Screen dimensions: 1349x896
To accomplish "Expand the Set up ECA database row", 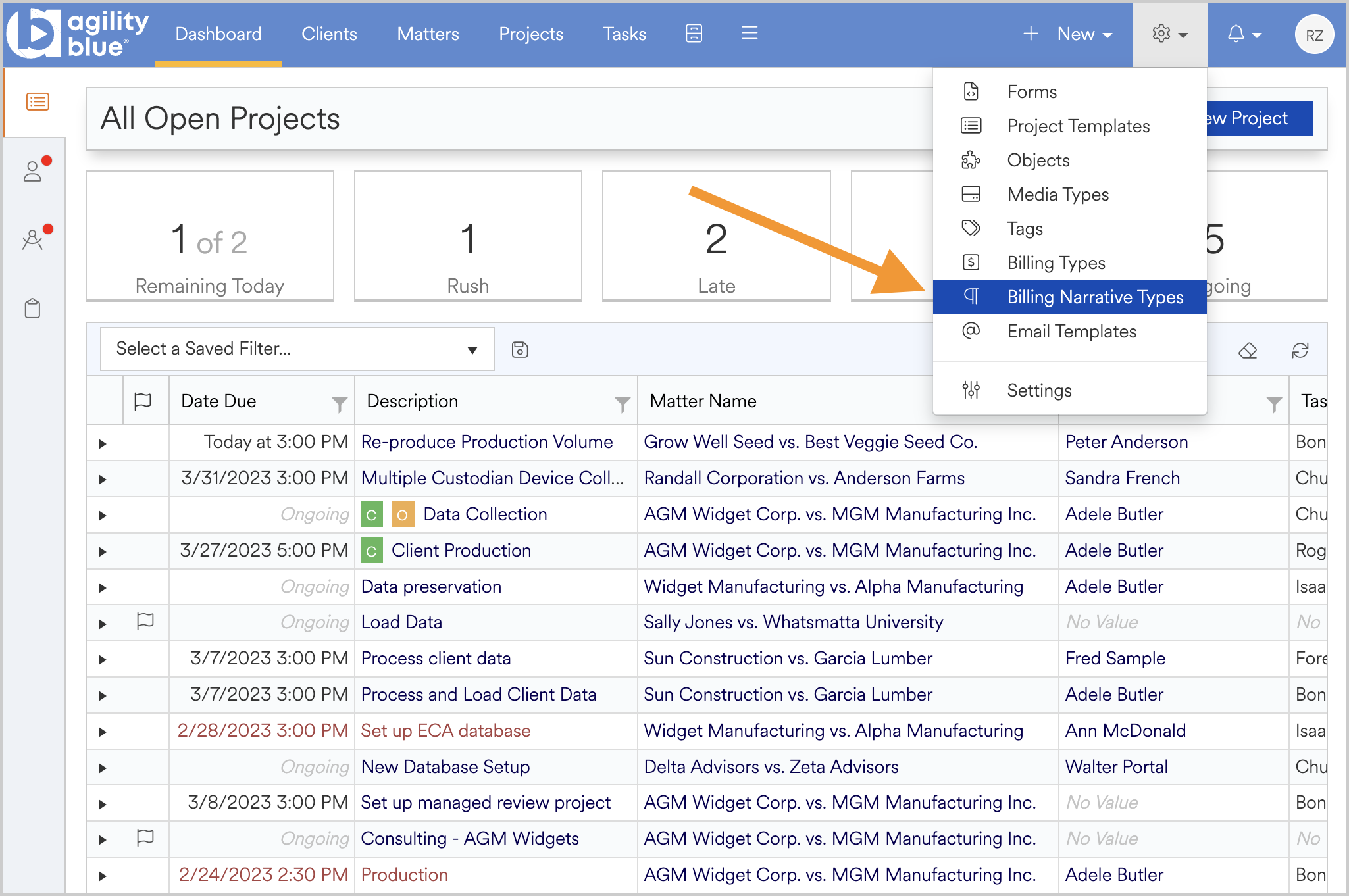I will 103,732.
